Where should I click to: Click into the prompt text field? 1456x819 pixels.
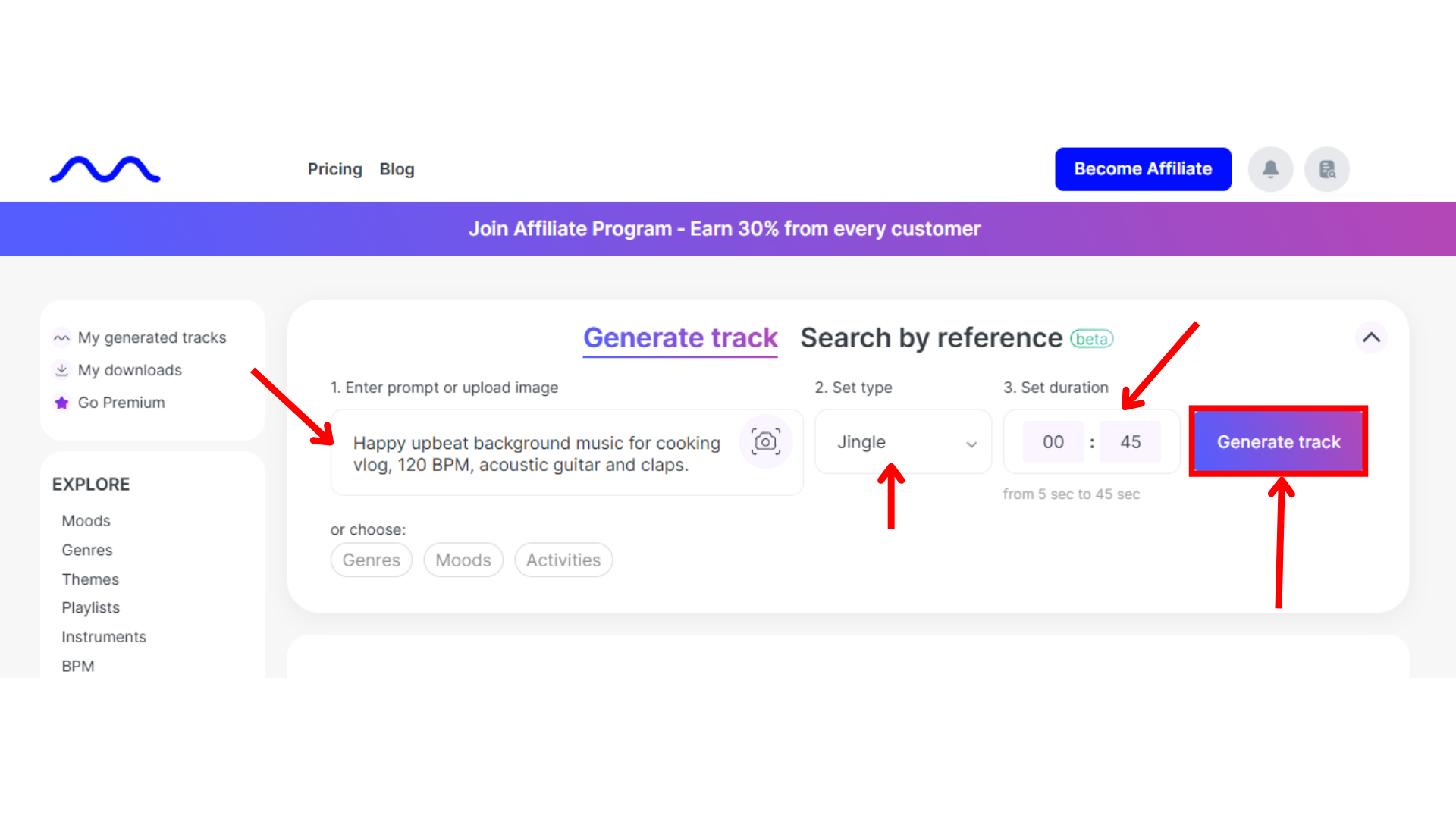[x=536, y=453]
